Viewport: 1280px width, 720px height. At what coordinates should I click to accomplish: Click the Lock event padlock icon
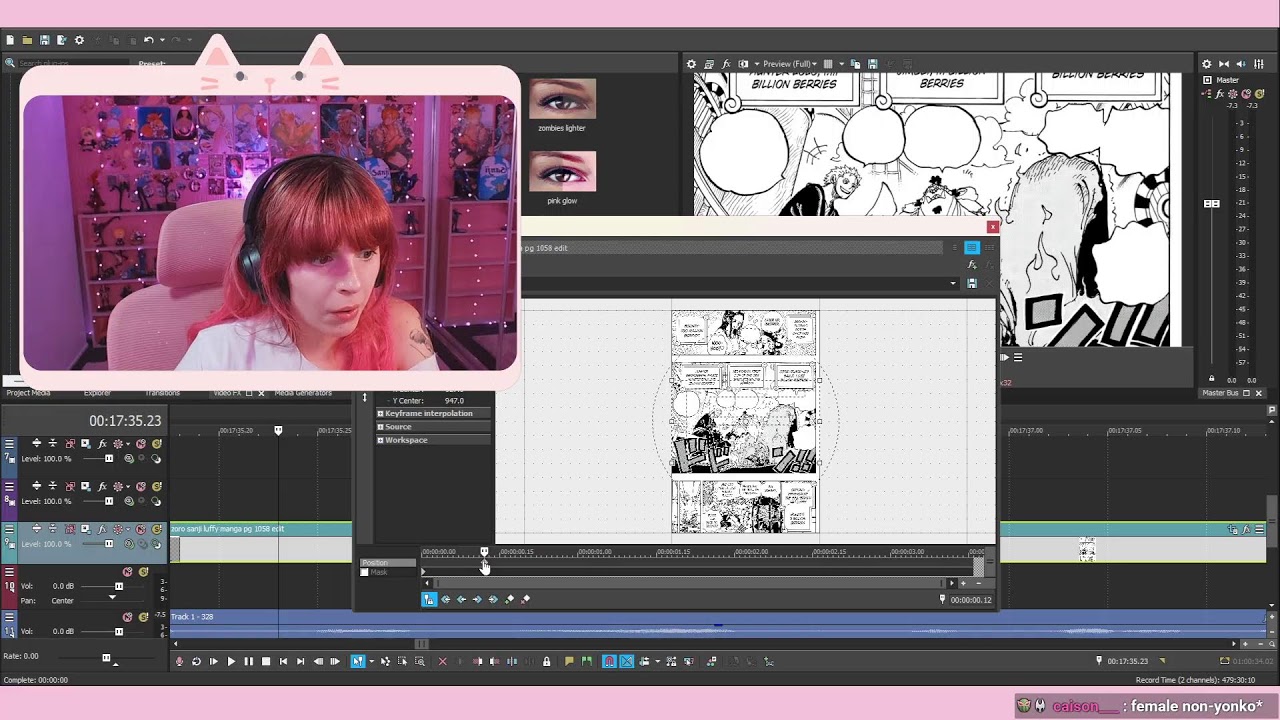point(546,661)
